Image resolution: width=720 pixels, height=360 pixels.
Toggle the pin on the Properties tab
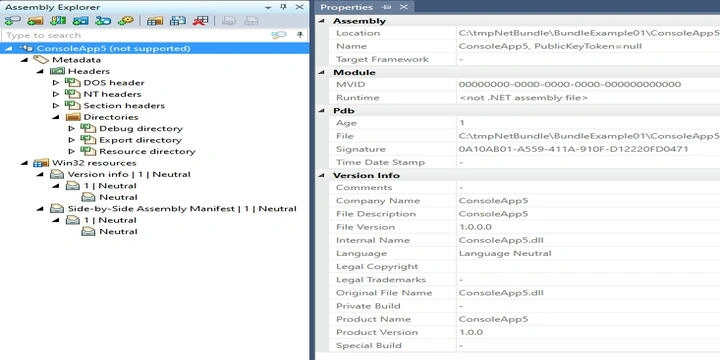pyautogui.click(x=387, y=7)
